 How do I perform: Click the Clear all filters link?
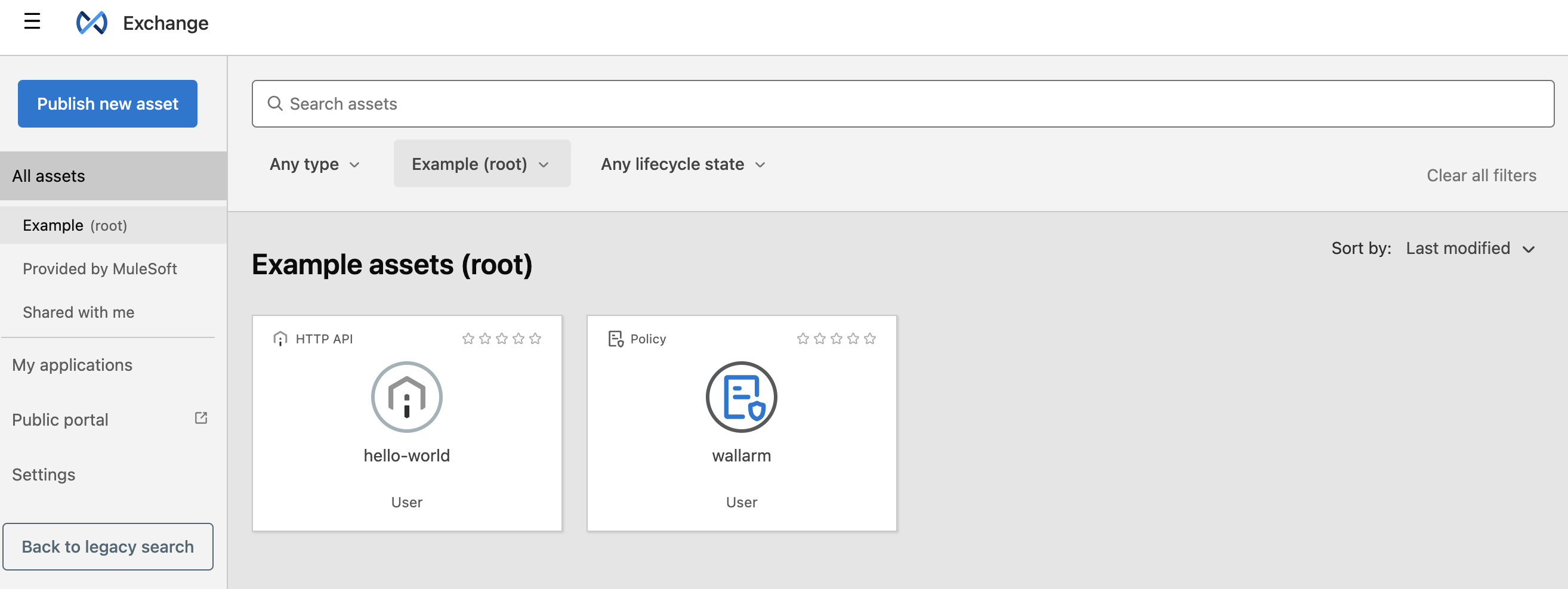[1481, 175]
